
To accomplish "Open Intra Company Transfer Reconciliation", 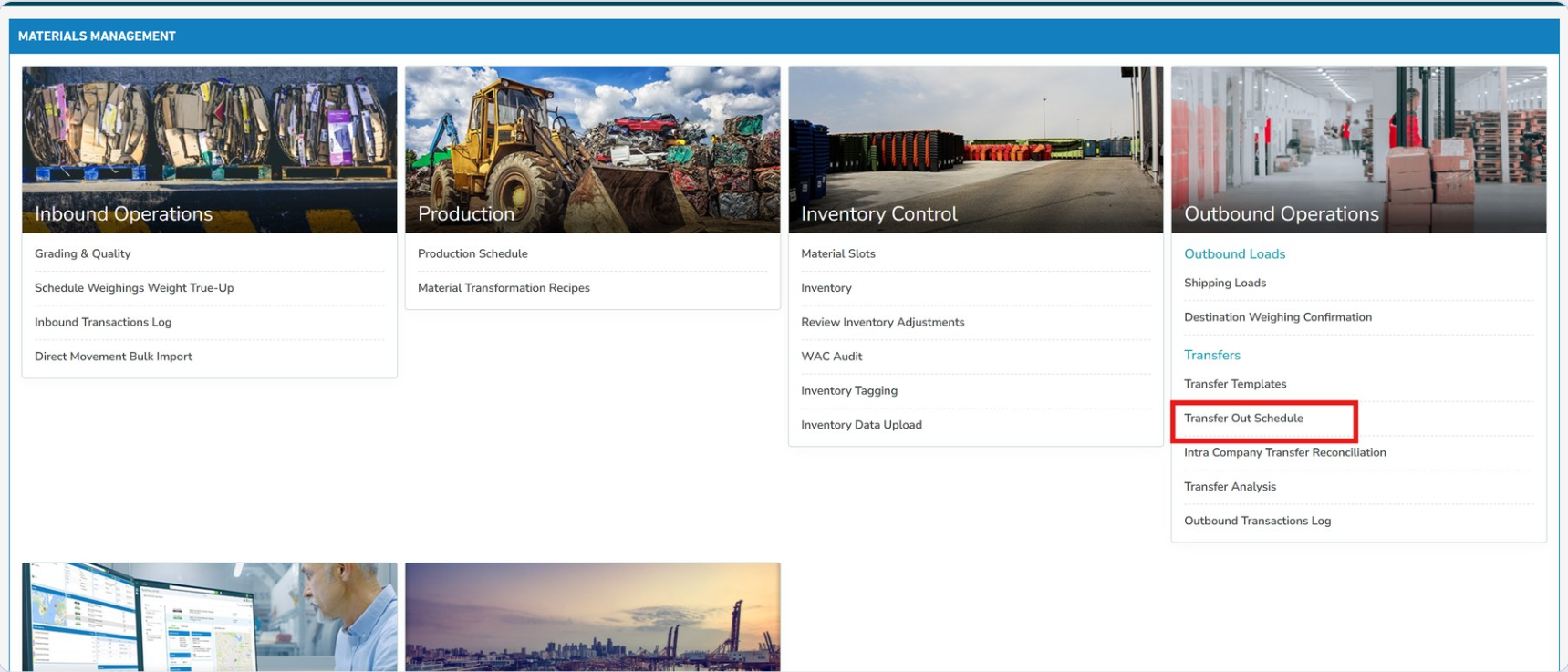I will coord(1285,452).
